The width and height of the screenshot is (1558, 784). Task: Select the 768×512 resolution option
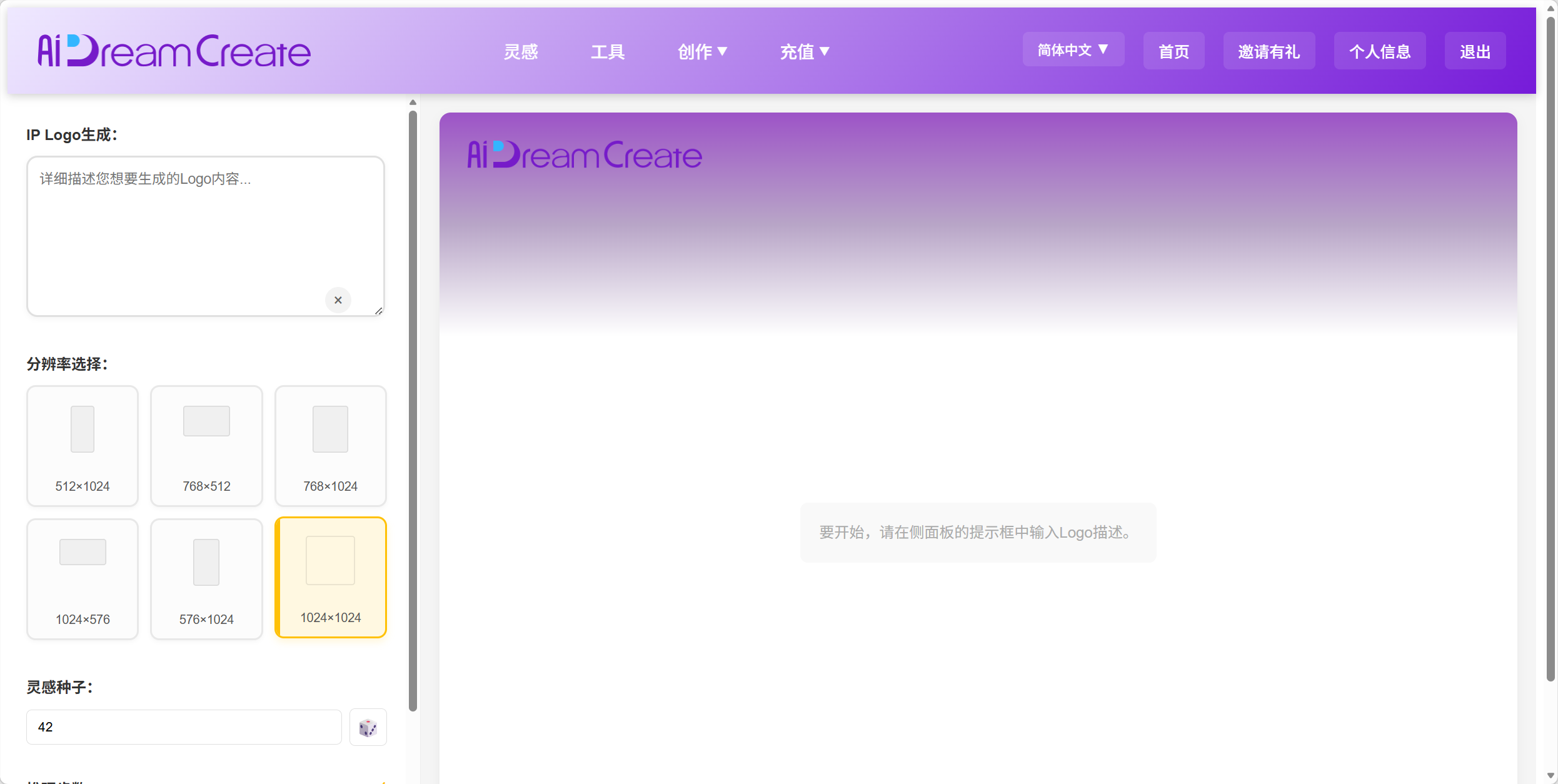coord(206,446)
